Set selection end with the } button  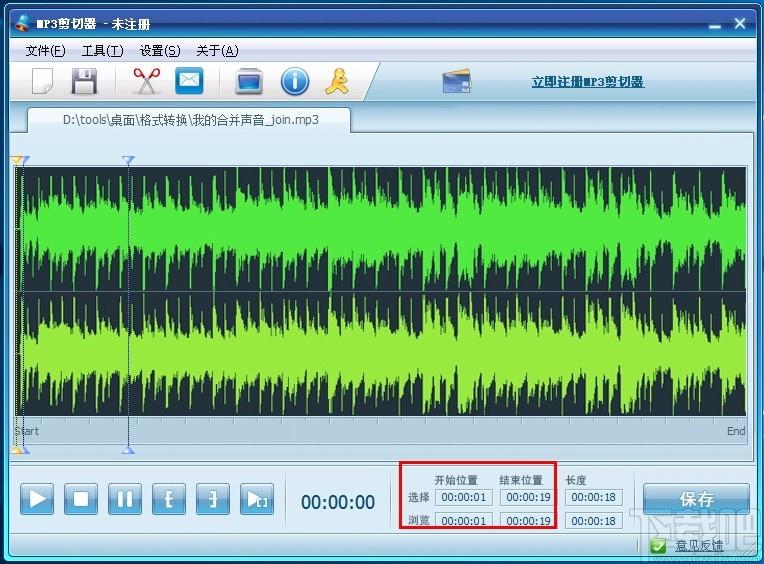pyautogui.click(x=212, y=499)
